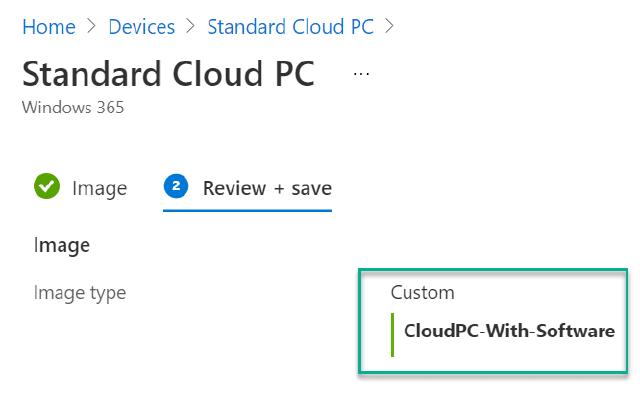Screen dimensions: 640x394
Task: Click the Image section heading
Action: tap(62, 246)
